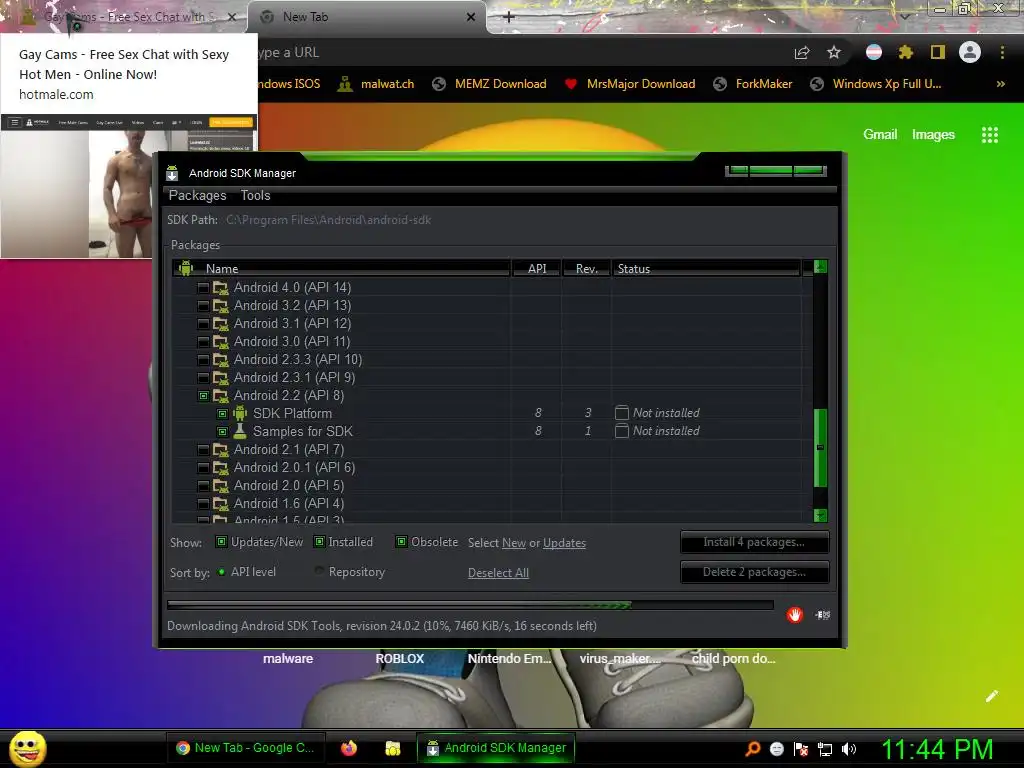Click the SDK Platform not-installed status icon

(622, 413)
